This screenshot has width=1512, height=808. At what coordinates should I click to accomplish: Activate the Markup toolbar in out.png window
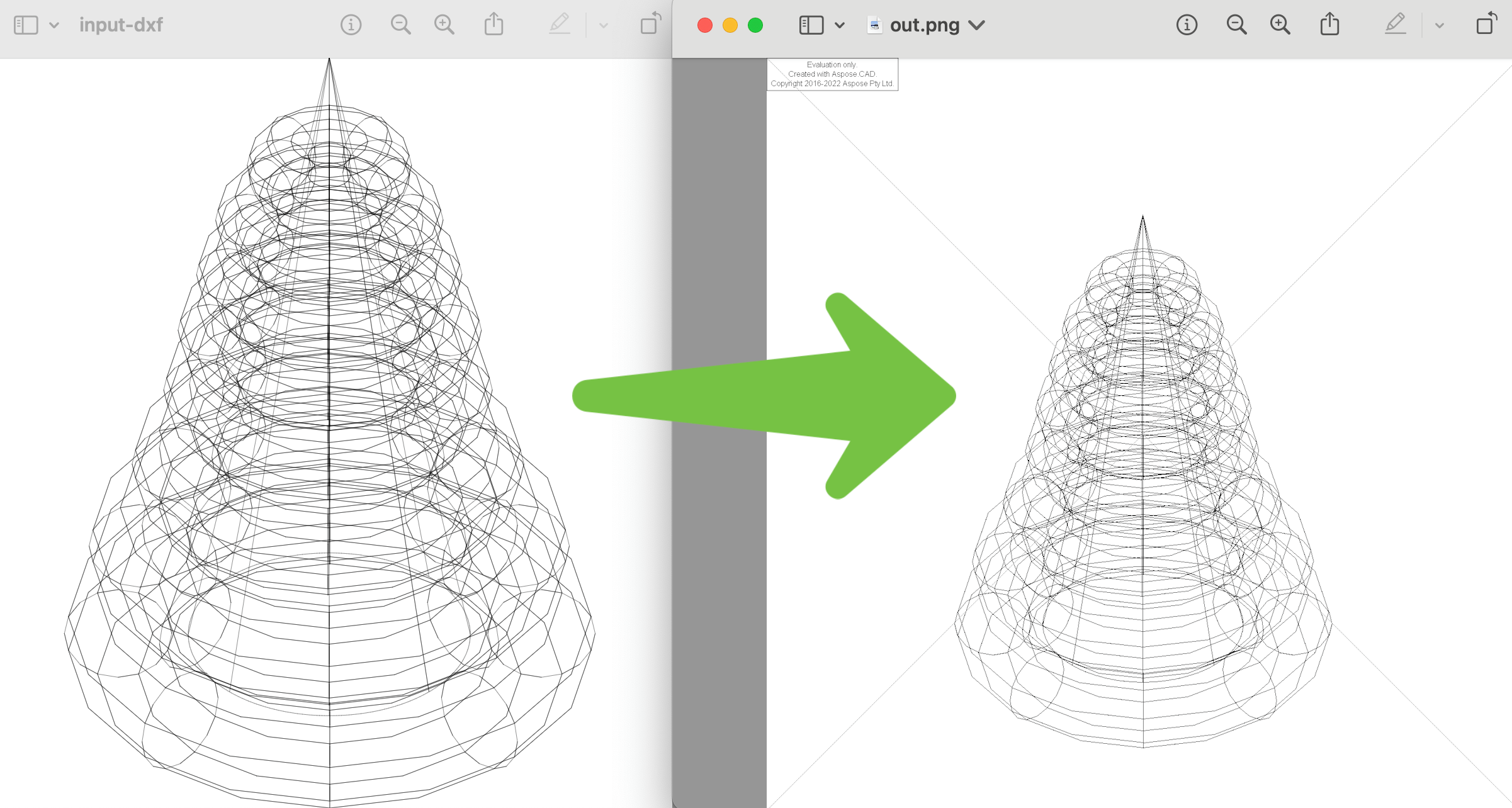tap(1395, 25)
